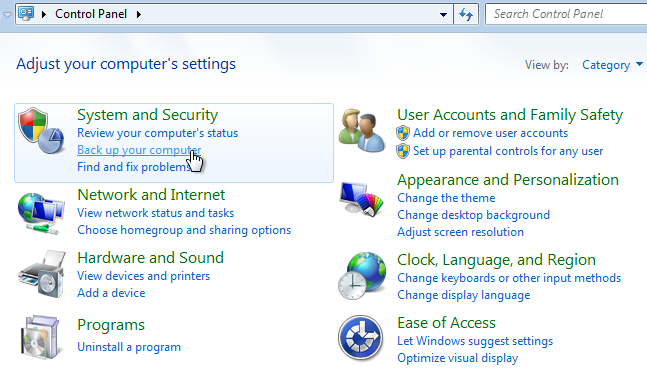
Task: Select Add or remove user accounts text
Action: (490, 133)
